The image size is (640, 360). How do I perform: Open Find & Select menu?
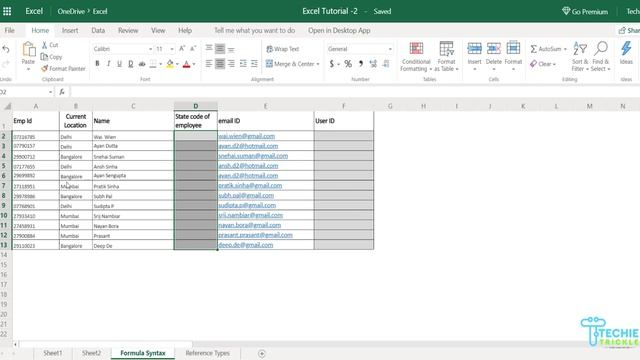[601, 57]
